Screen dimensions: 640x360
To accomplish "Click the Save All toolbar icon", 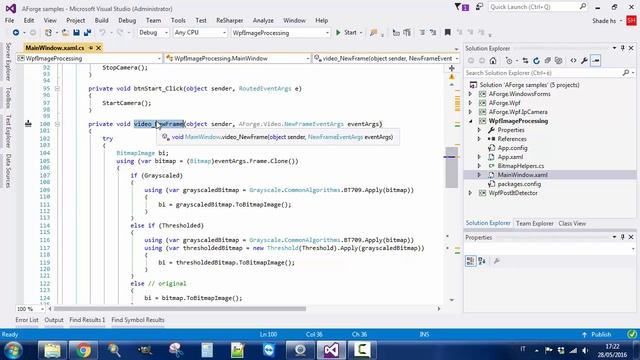I will tap(87, 33).
